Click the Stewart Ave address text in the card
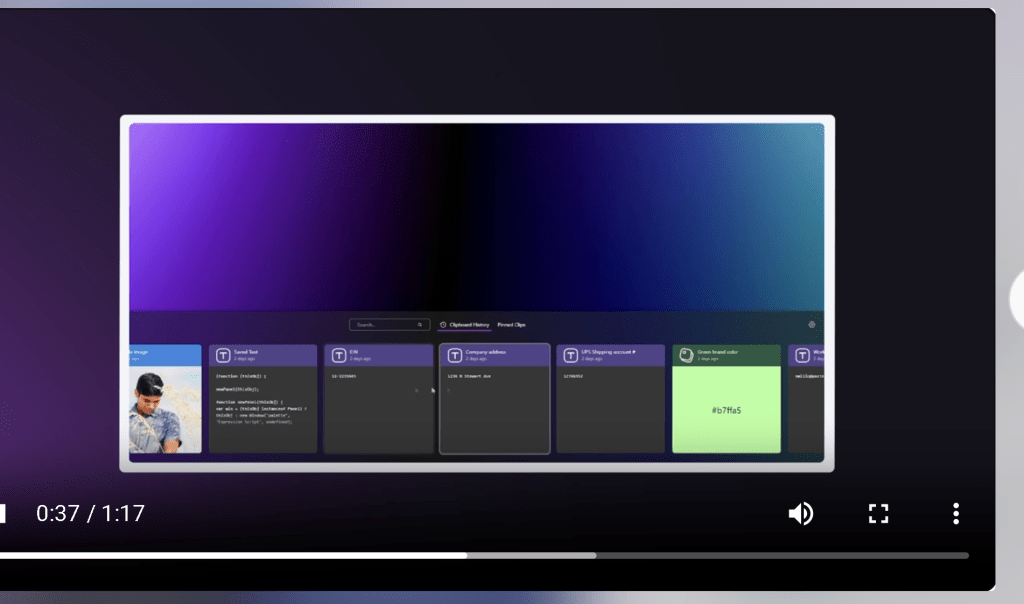Screen dimensions: 1024x604 tap(469, 376)
